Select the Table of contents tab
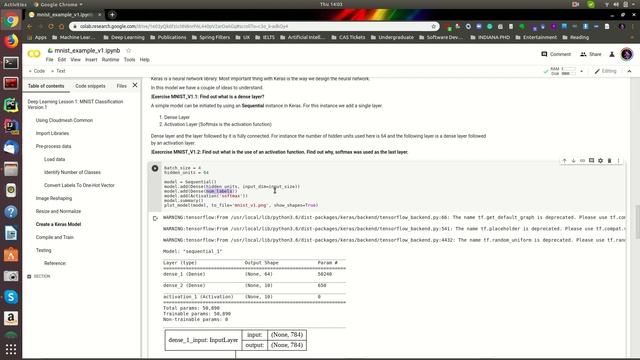 (46, 86)
